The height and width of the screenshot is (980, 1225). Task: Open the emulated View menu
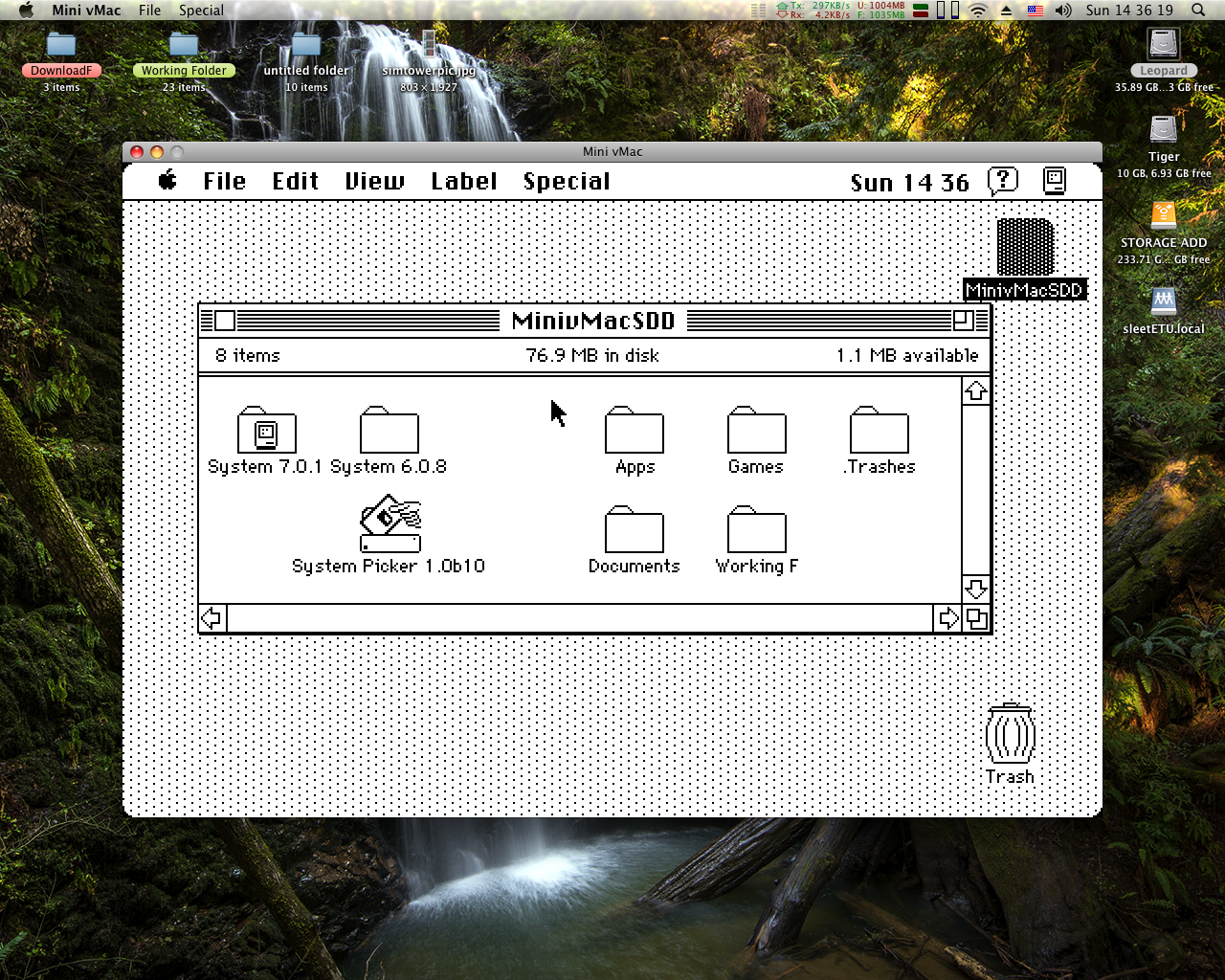375,181
